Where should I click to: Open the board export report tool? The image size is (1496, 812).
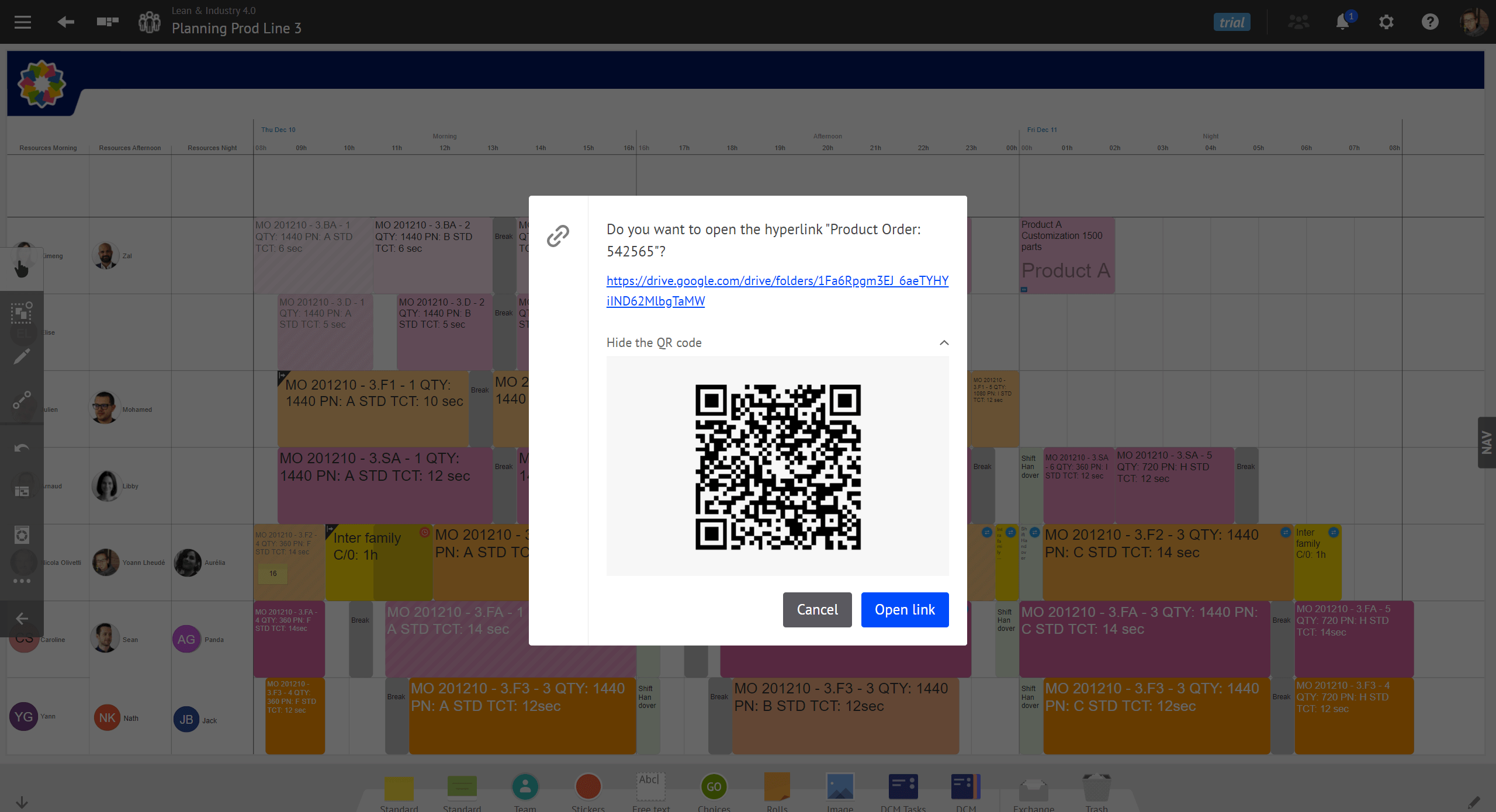22,535
